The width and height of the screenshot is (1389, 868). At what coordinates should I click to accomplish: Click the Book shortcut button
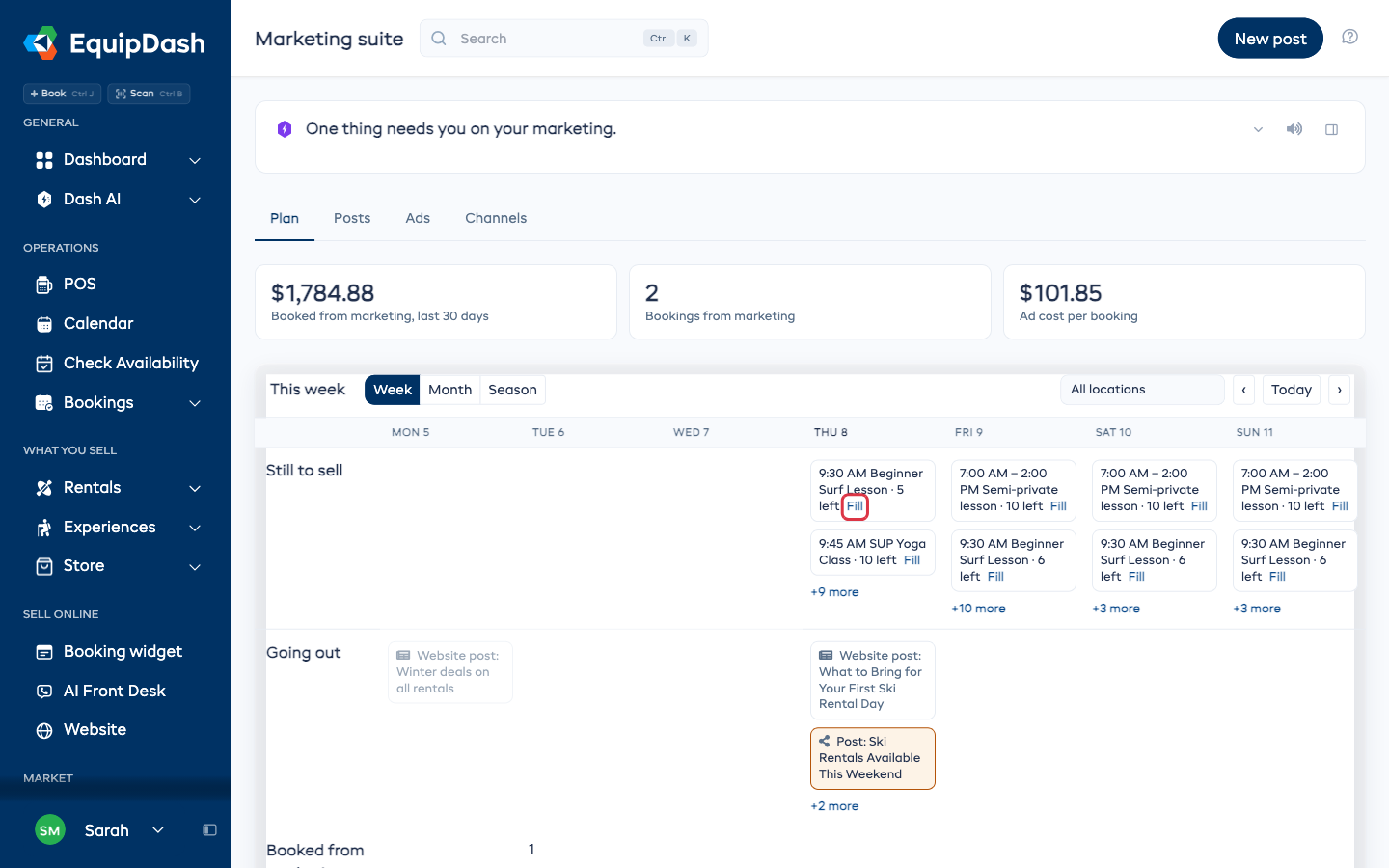(x=62, y=94)
